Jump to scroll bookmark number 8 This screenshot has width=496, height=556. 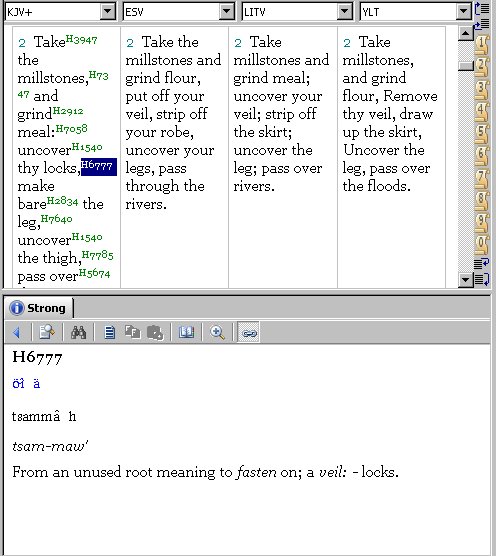(481, 200)
